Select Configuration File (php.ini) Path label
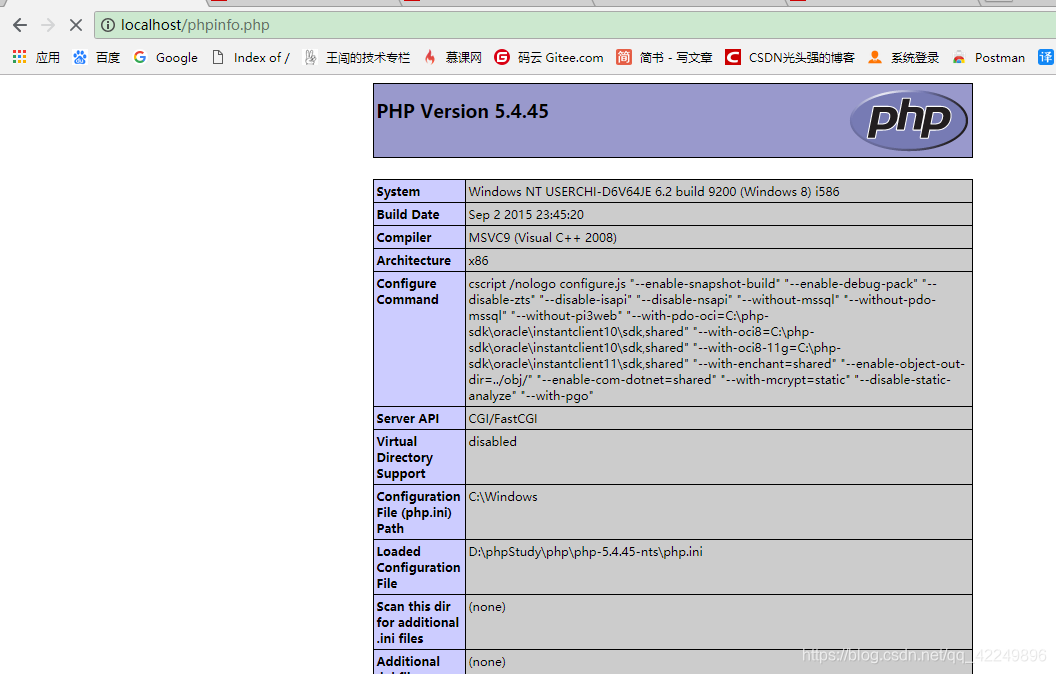Screen dimensions: 1056x674 [418, 512]
